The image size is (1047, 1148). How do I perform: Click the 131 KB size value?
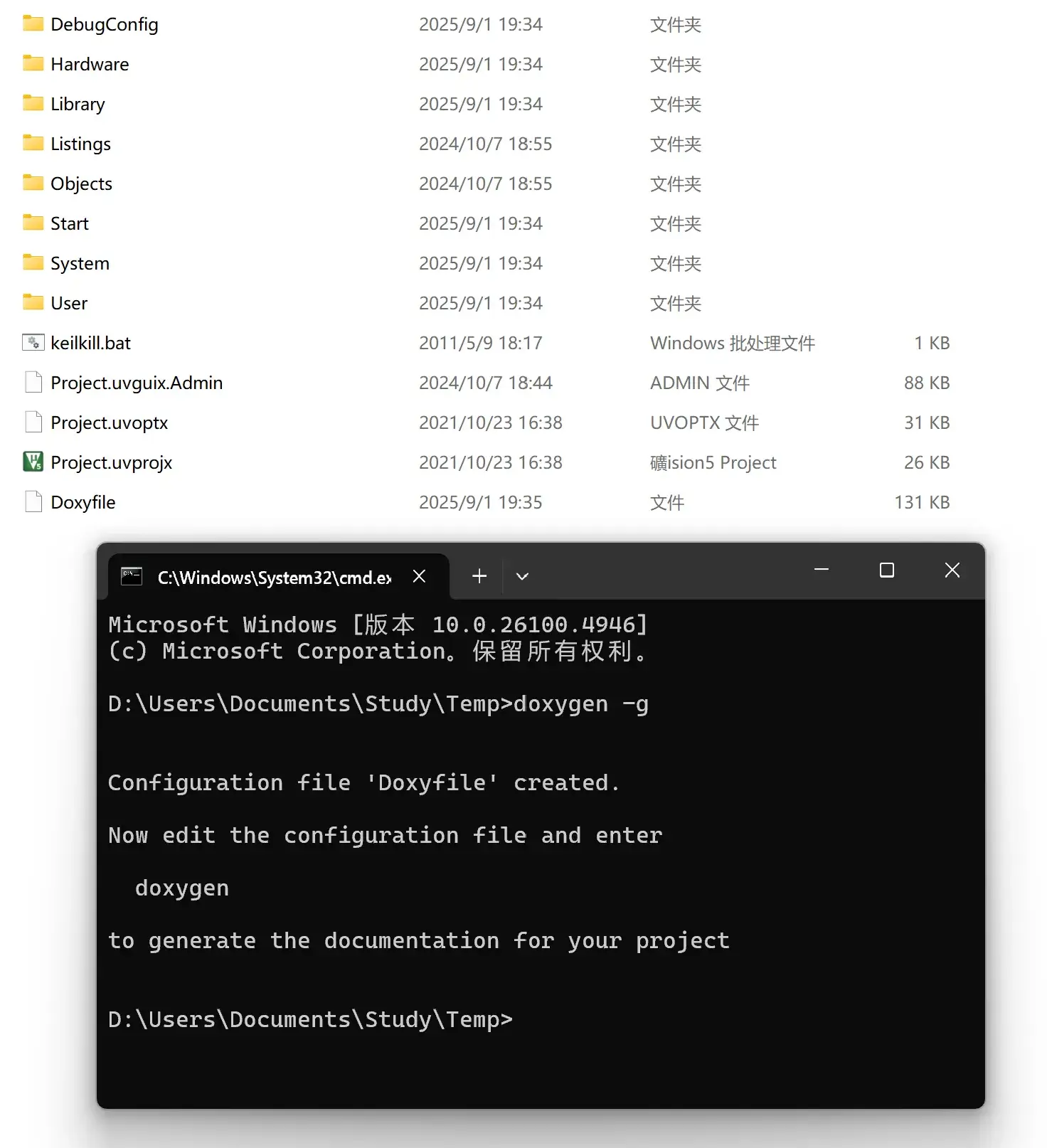[x=922, y=502]
